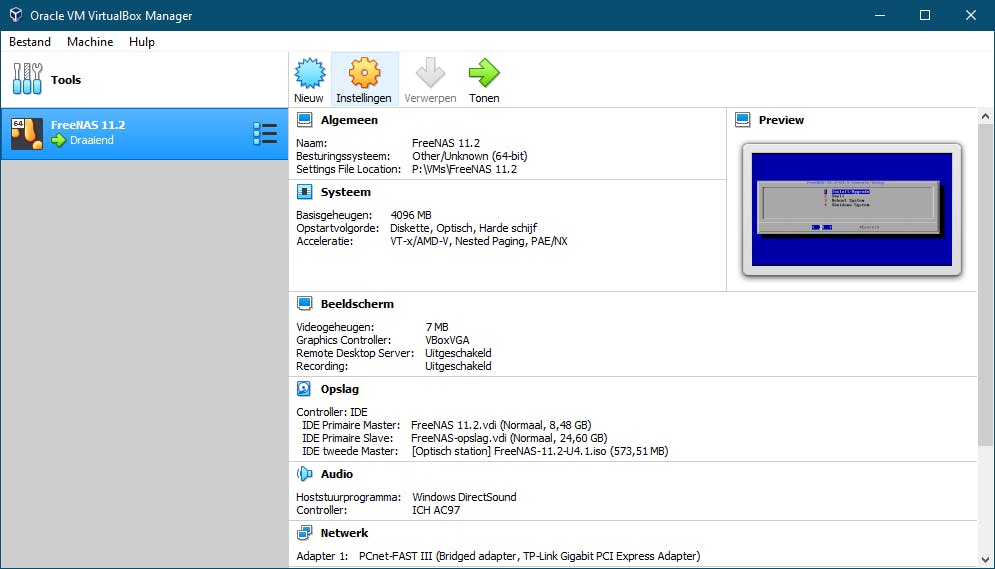Click the '4096 MB' base memory value
995x569 pixels.
(x=411, y=215)
